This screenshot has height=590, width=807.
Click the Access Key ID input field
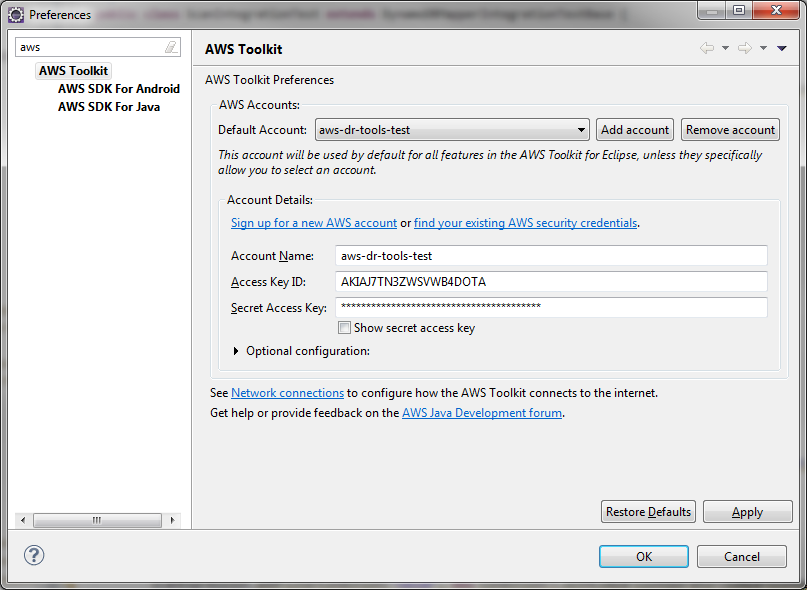click(x=551, y=282)
